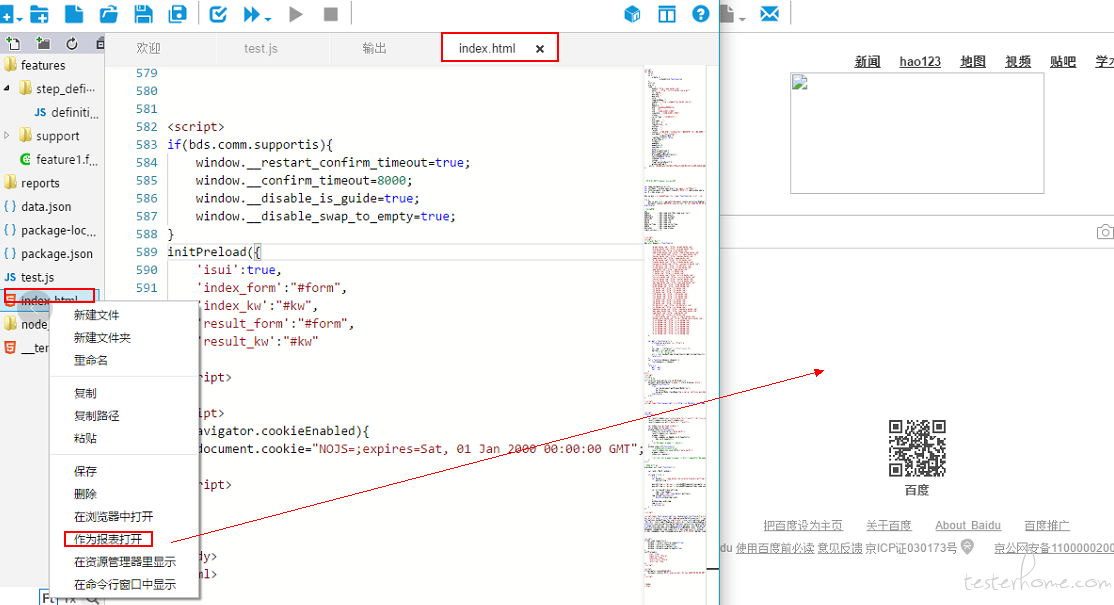
Task: Click the 关于百度 link
Action: point(889,525)
